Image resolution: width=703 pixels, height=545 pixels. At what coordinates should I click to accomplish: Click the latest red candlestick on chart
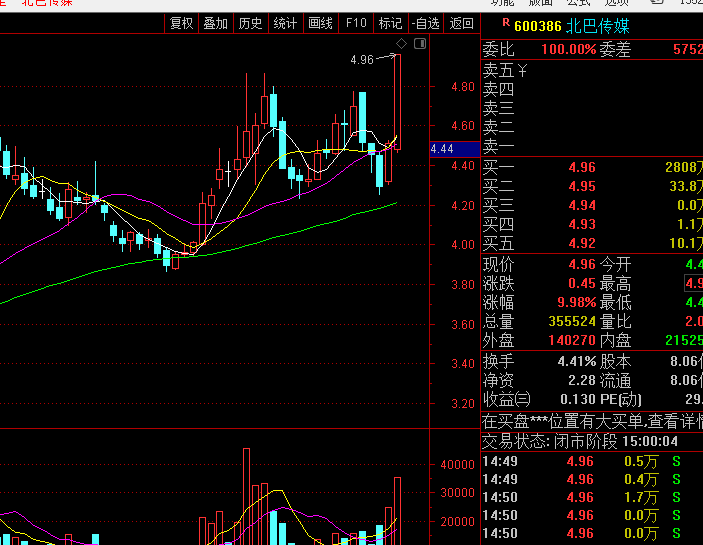click(x=397, y=100)
